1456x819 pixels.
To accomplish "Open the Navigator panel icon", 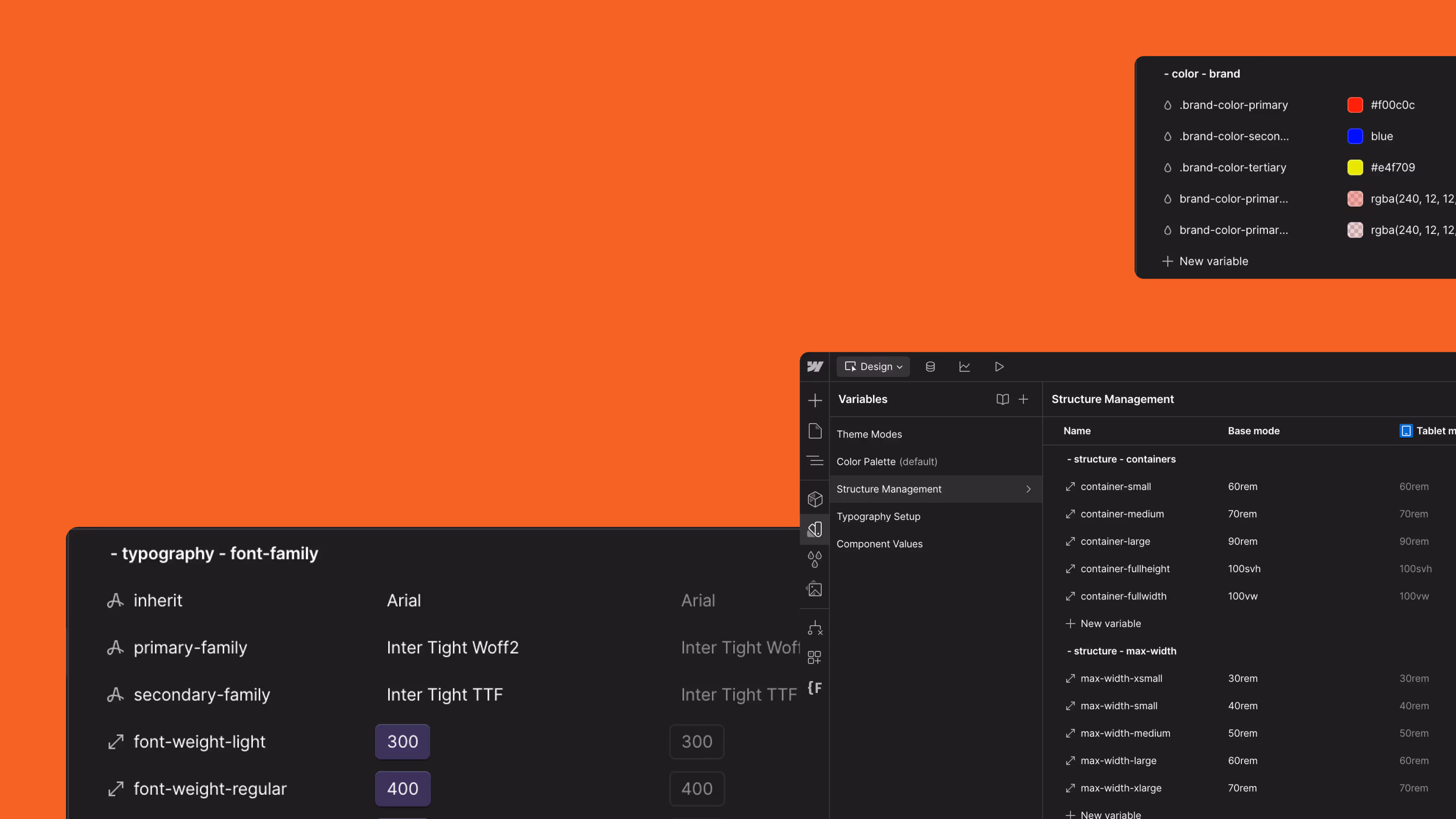I will [814, 461].
